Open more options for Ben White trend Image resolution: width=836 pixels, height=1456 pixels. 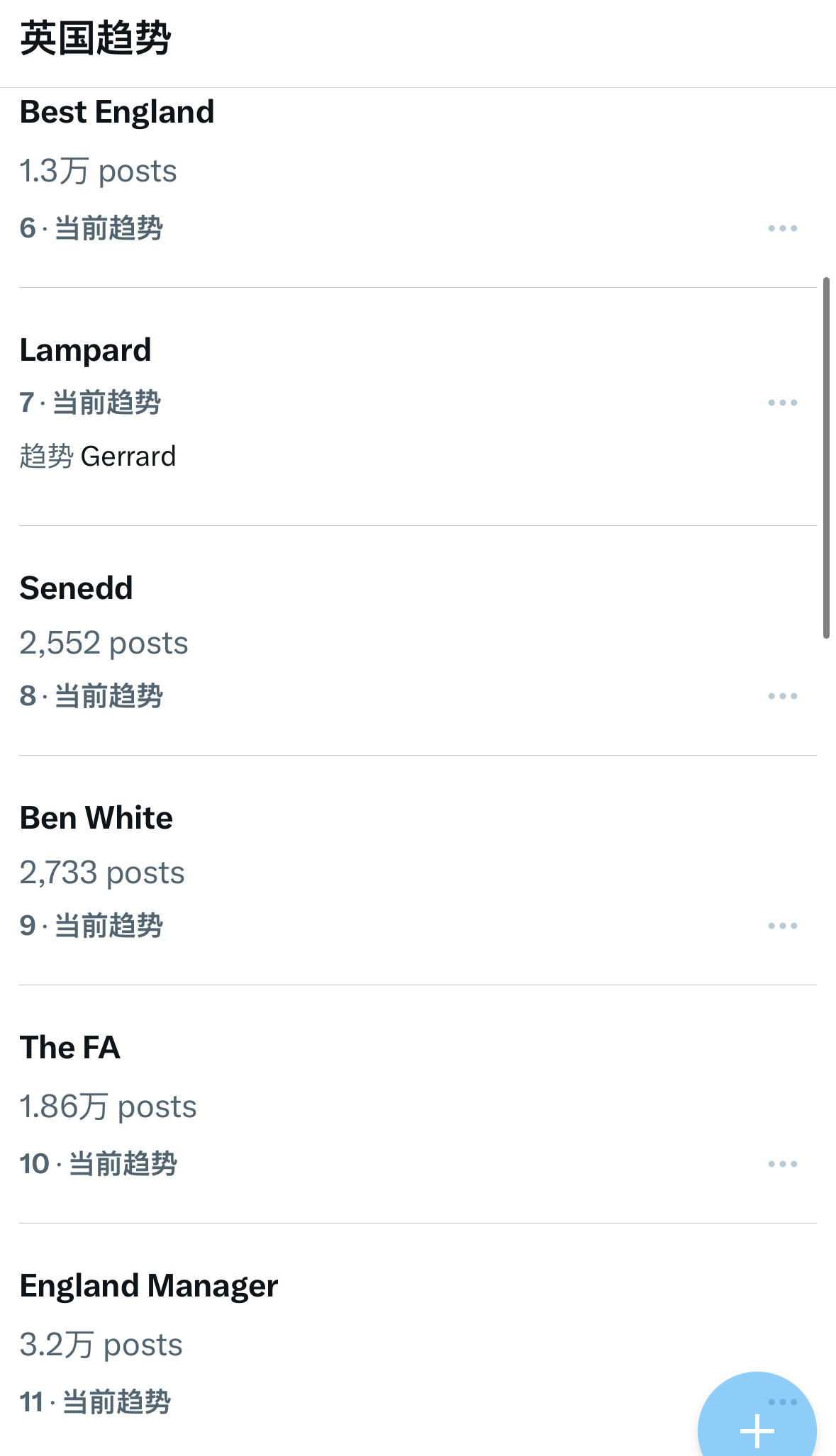(x=783, y=926)
